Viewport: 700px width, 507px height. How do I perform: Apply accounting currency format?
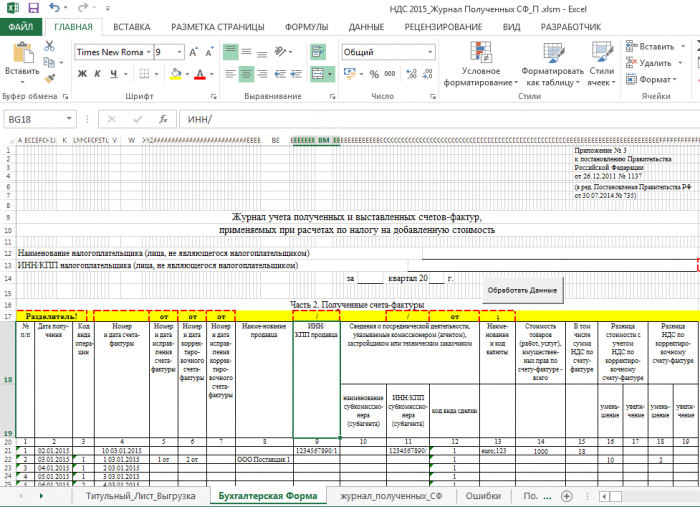(350, 73)
